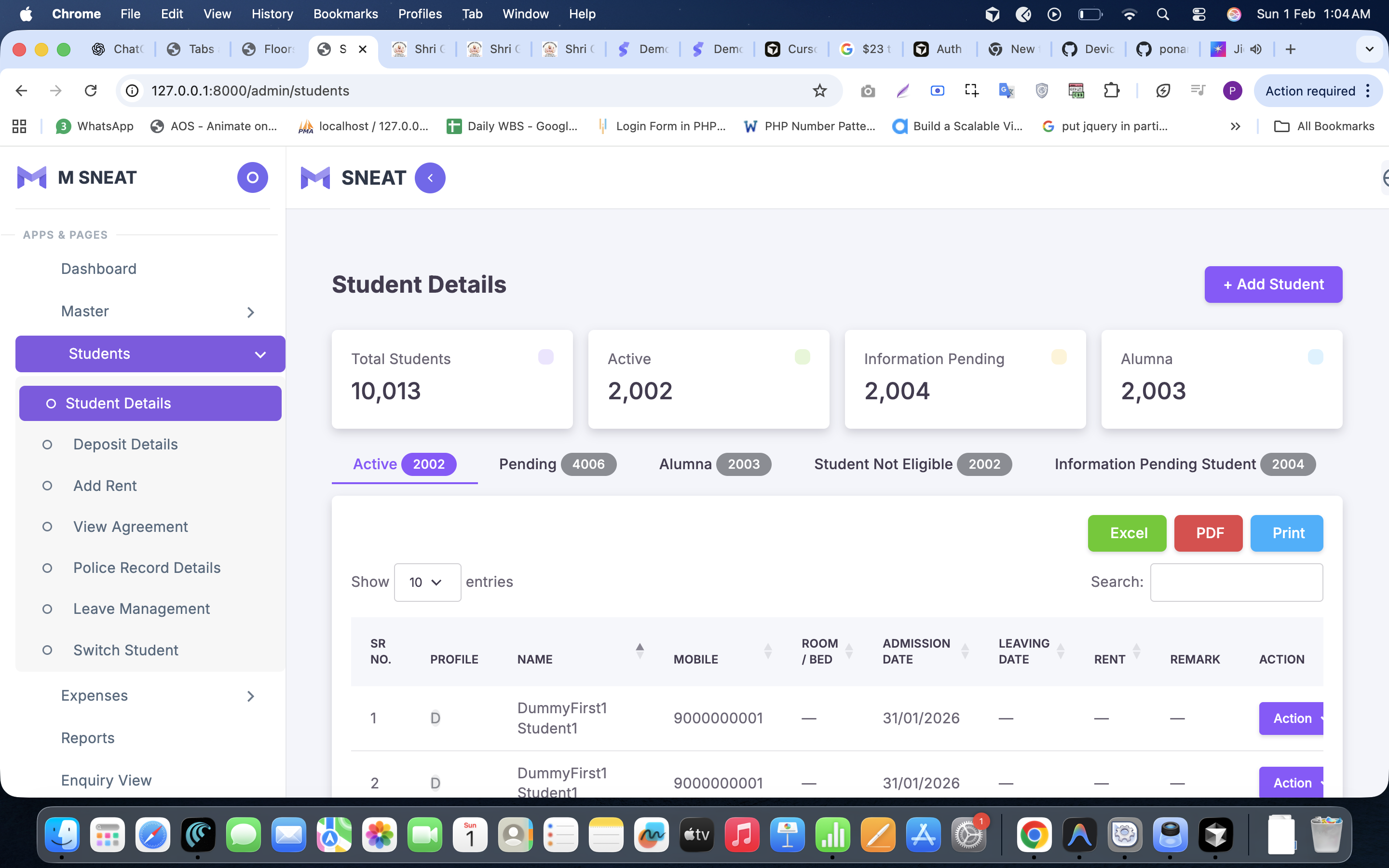The image size is (1389, 868).
Task: Select the Deposit Details radio bullet item
Action: (48, 444)
